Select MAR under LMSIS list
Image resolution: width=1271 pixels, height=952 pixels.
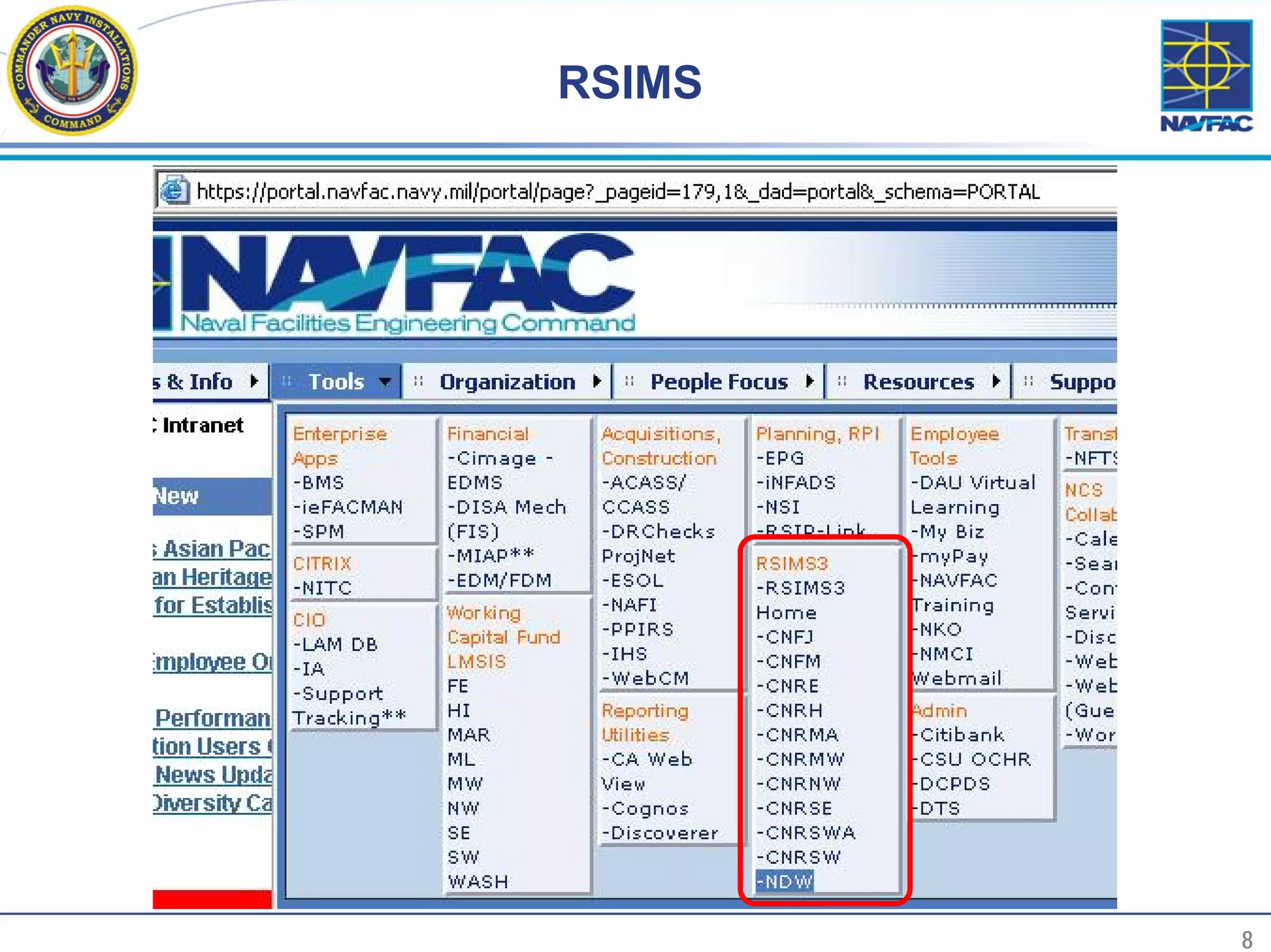(469, 735)
